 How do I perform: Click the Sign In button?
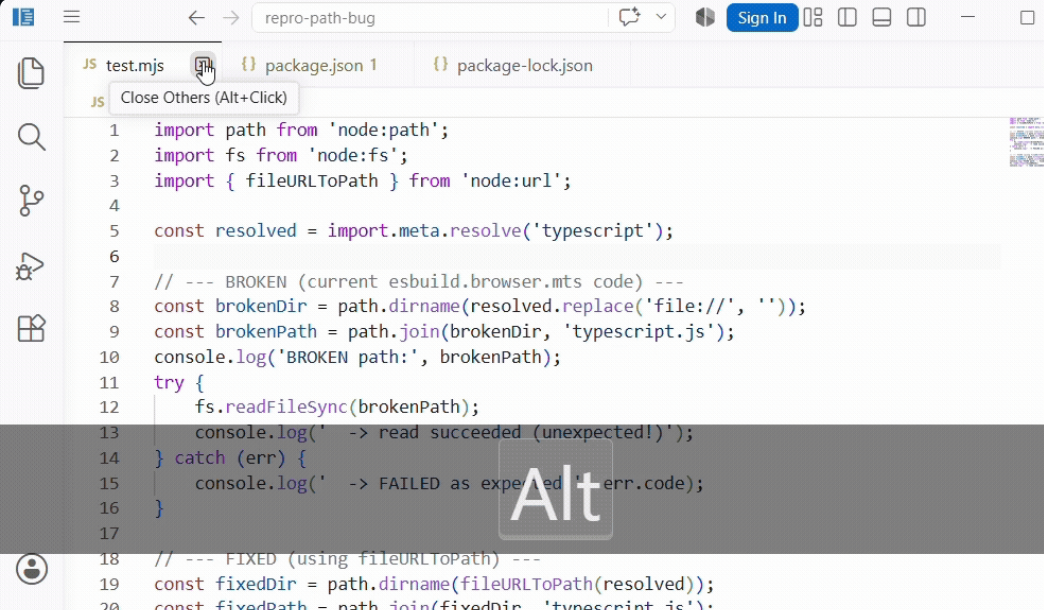coord(762,18)
